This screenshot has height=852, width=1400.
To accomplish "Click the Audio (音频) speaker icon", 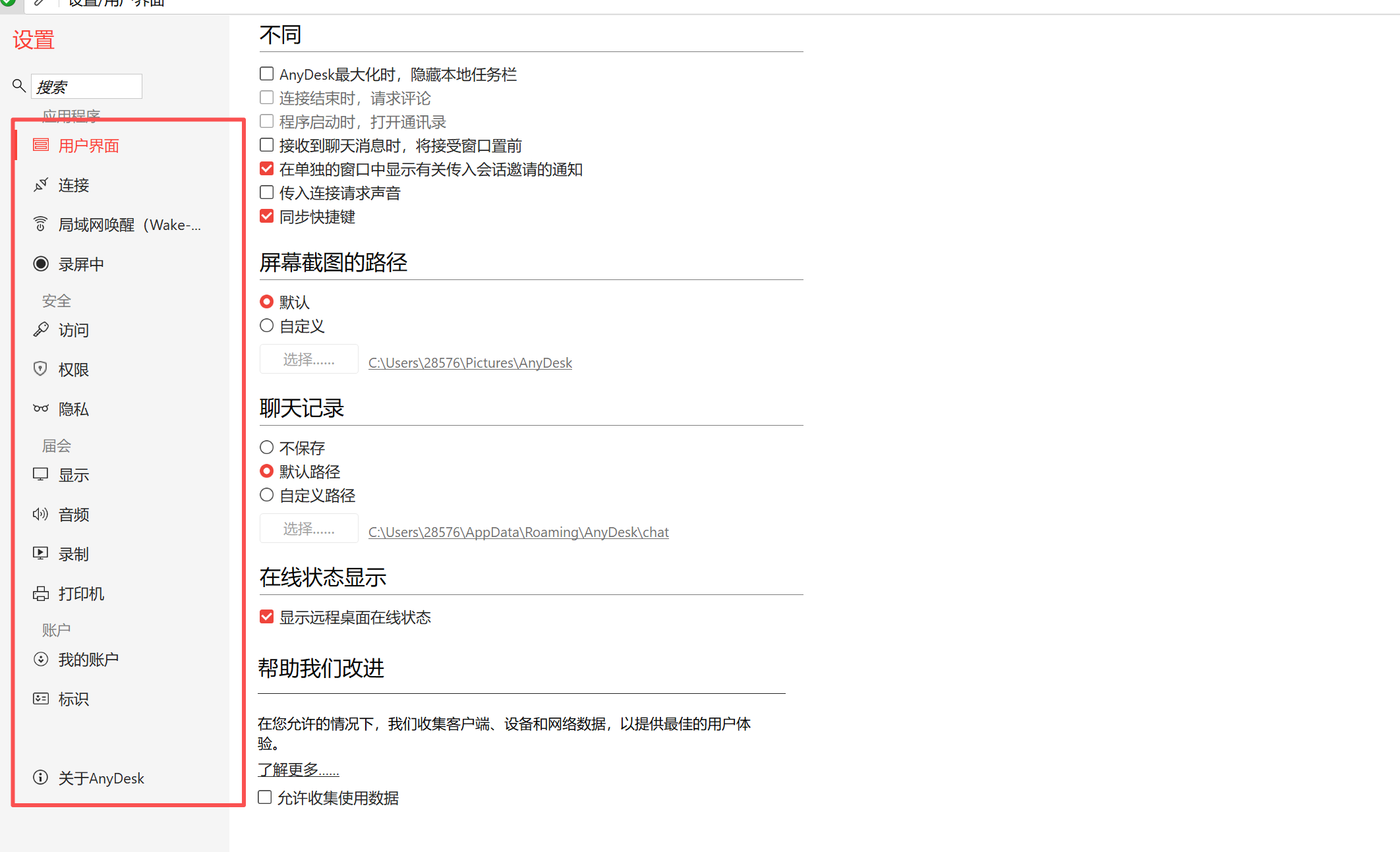I will pos(41,514).
